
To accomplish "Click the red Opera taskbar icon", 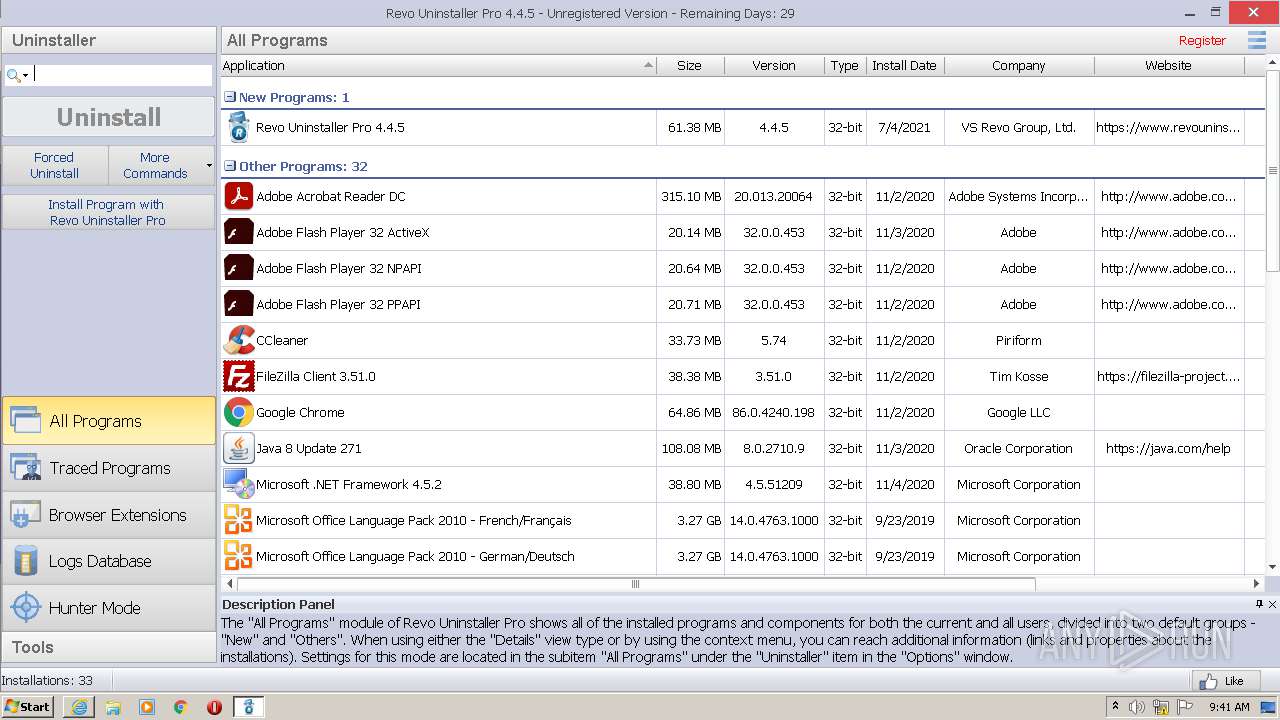I will point(214,707).
